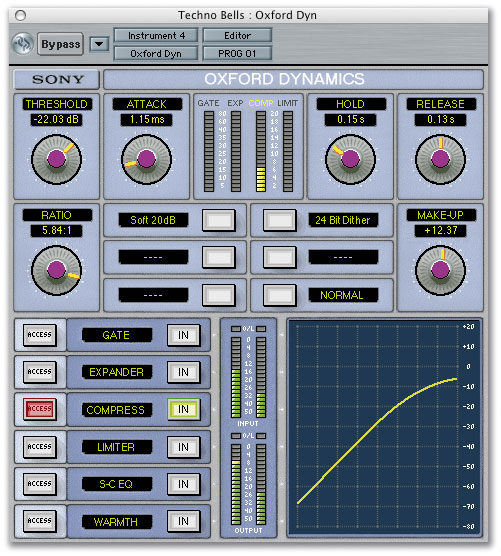501x556 pixels.
Task: Click the red Compress ACCESS button
Action: click(x=40, y=409)
